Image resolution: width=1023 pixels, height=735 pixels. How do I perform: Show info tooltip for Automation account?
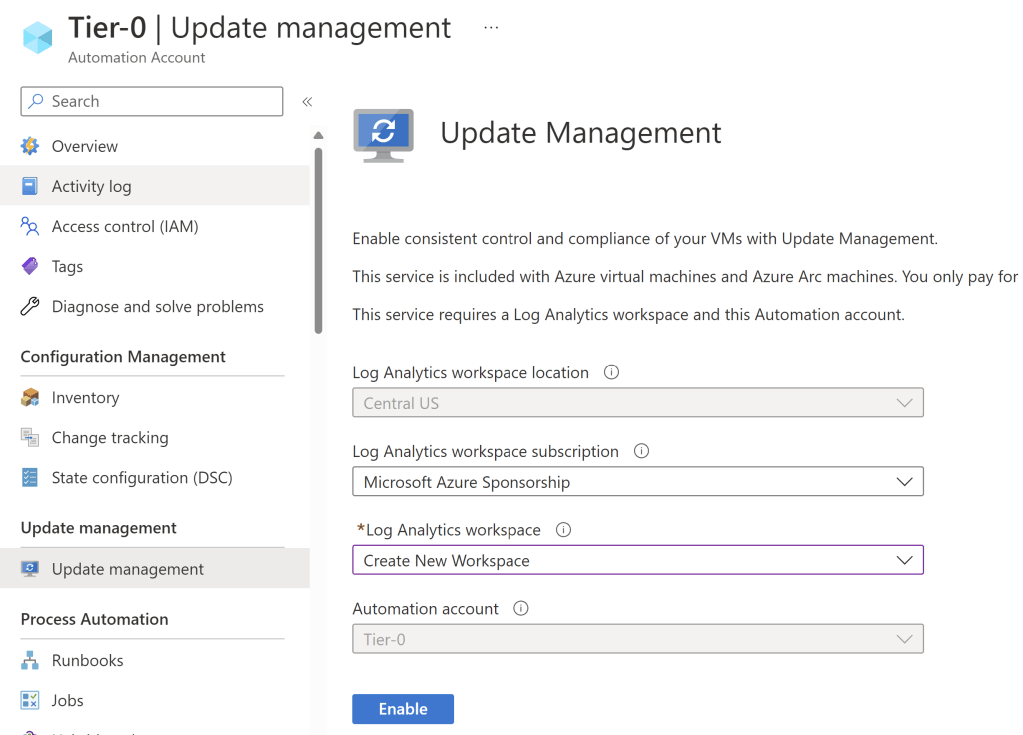pyautogui.click(x=520, y=608)
